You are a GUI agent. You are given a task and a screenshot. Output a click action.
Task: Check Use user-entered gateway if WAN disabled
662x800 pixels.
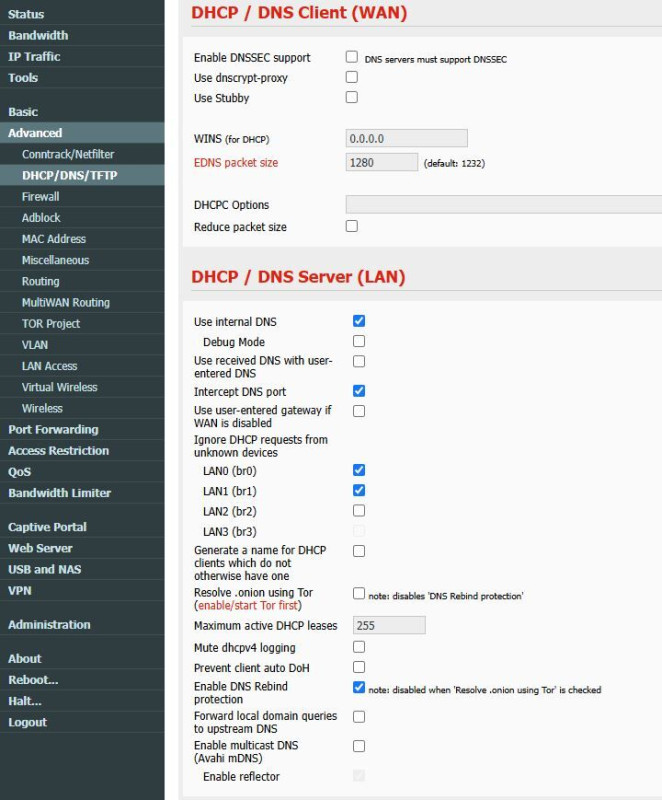point(359,411)
